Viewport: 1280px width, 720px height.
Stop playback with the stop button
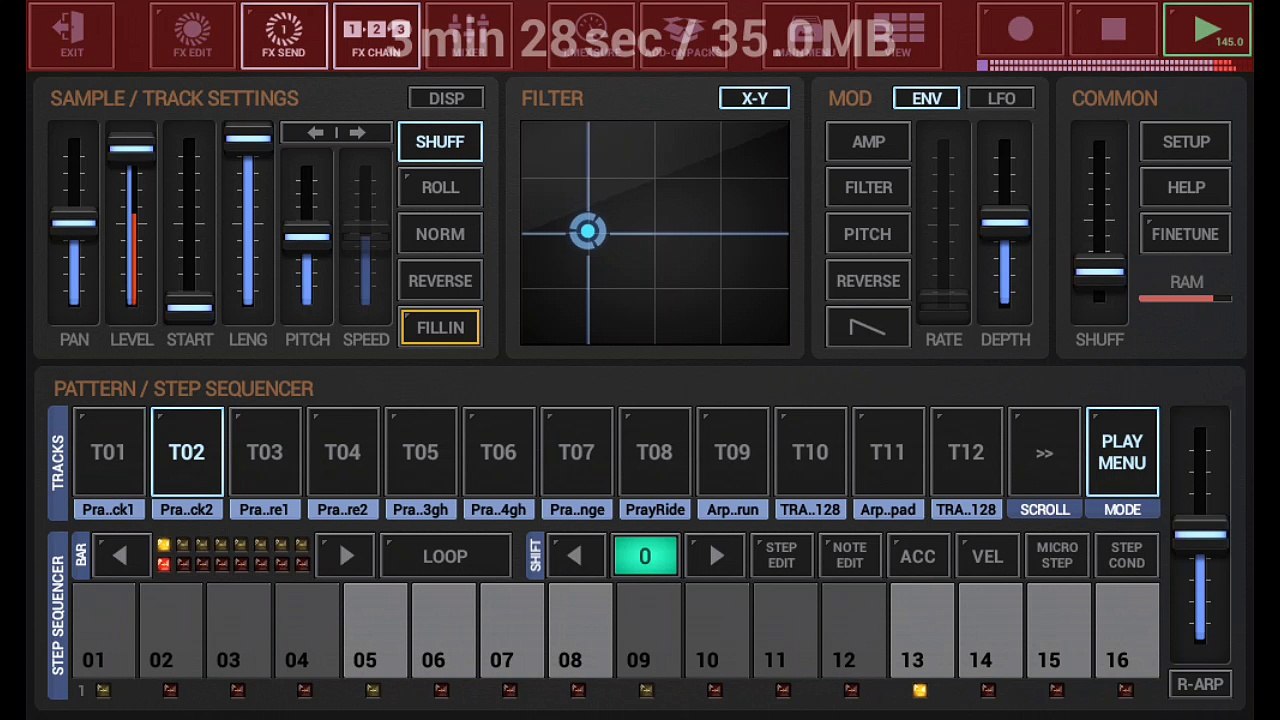[1113, 31]
